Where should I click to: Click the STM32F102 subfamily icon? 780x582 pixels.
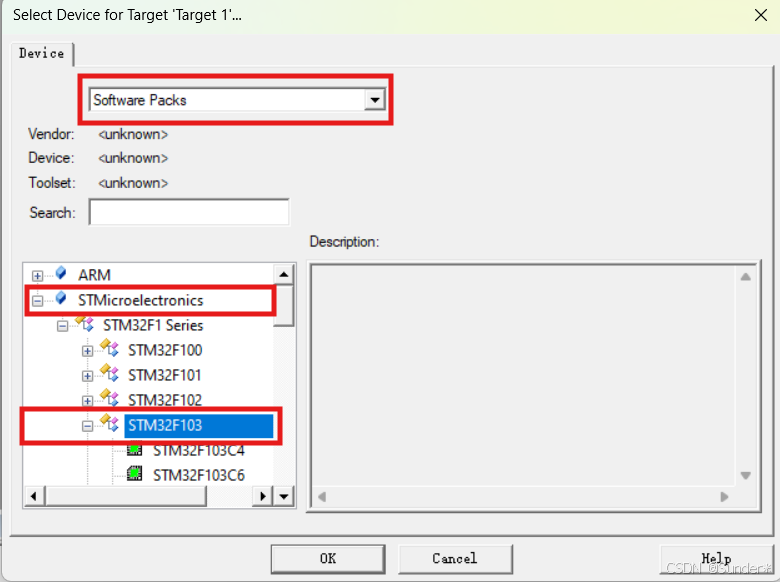109,398
